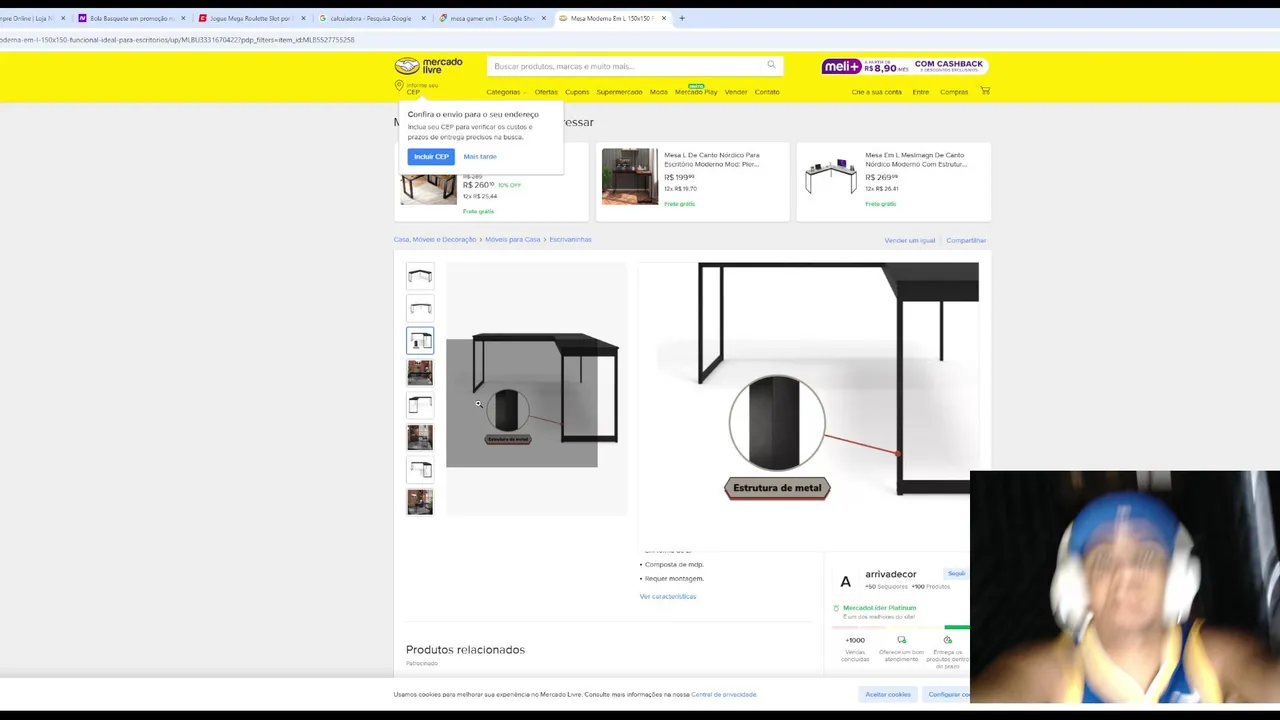Viewport: 1280px width, 720px height.
Task: Click the seller avatar letter A
Action: click(x=846, y=581)
